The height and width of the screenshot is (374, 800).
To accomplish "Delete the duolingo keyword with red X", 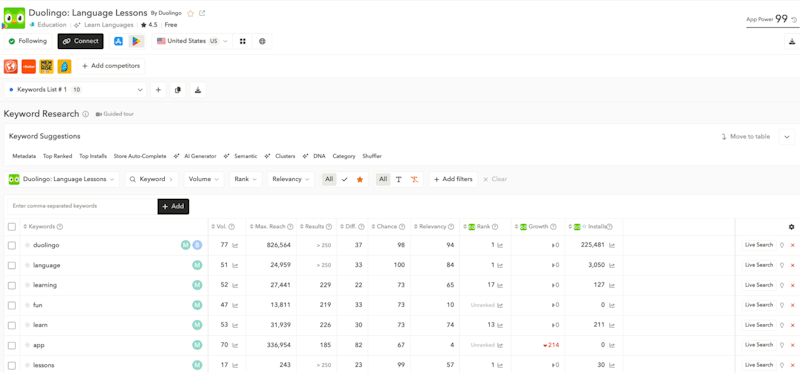I will (792, 245).
